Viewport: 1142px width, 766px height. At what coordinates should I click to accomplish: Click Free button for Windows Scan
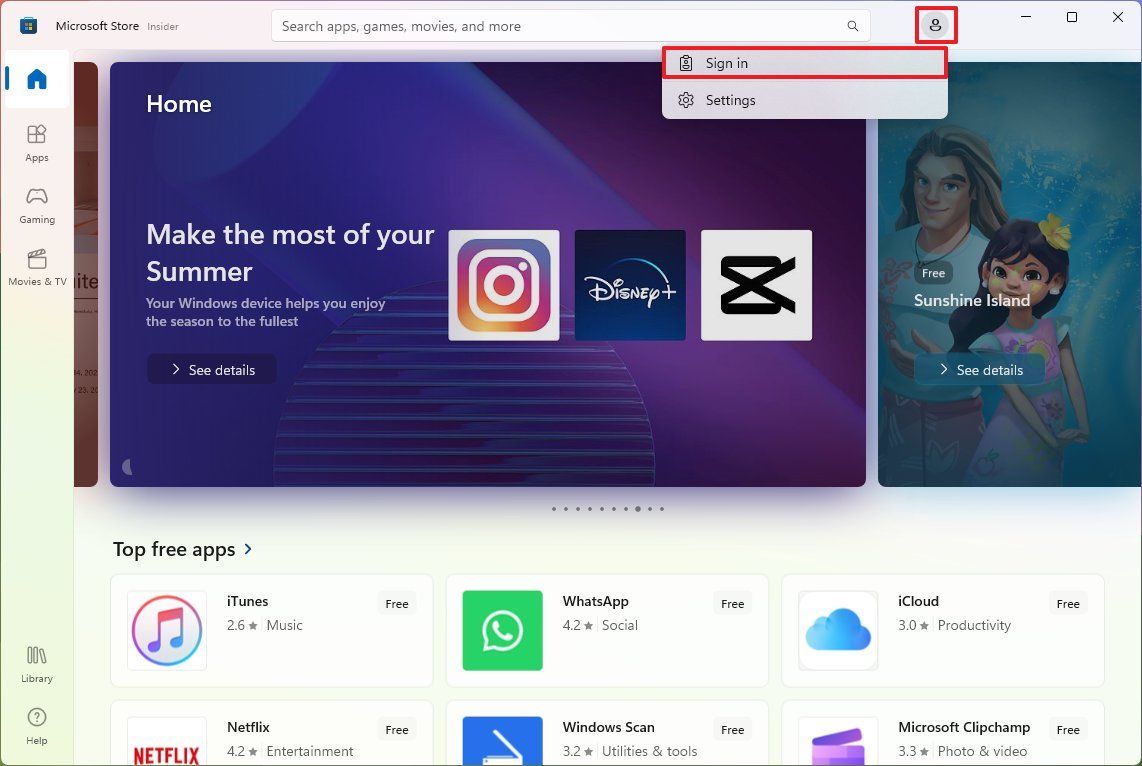(x=733, y=730)
